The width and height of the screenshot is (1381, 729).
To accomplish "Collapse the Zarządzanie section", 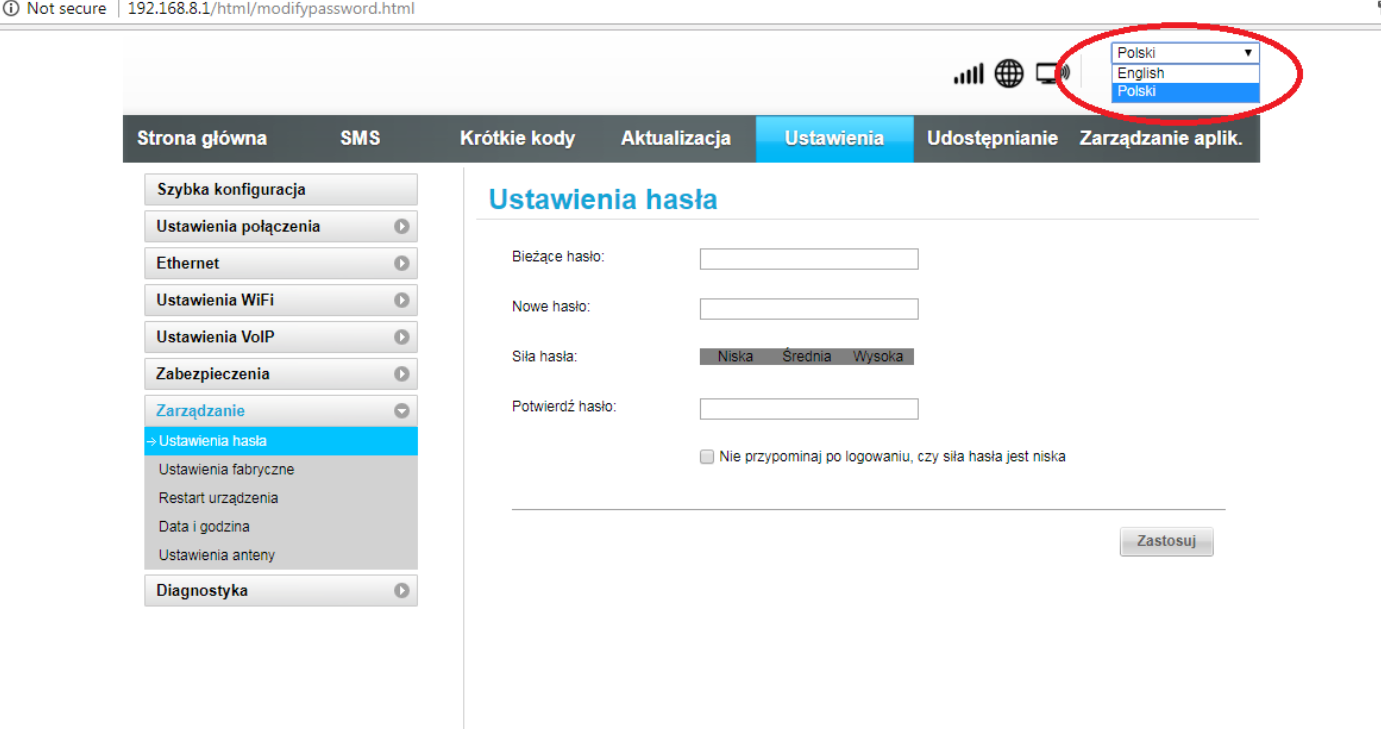I will 403,410.
